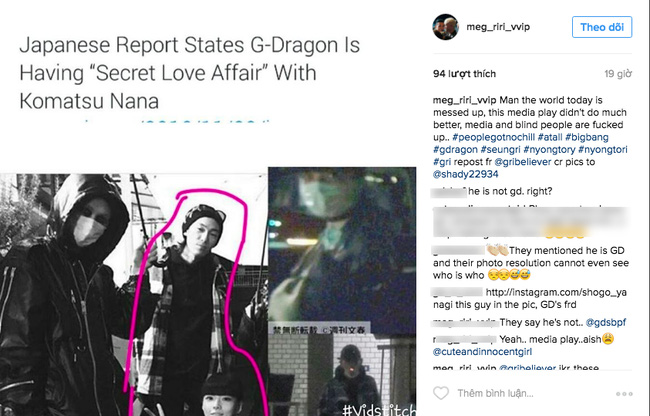This screenshot has height=416, width=650.
Task: Open the three-dot more options menu
Action: [624, 394]
